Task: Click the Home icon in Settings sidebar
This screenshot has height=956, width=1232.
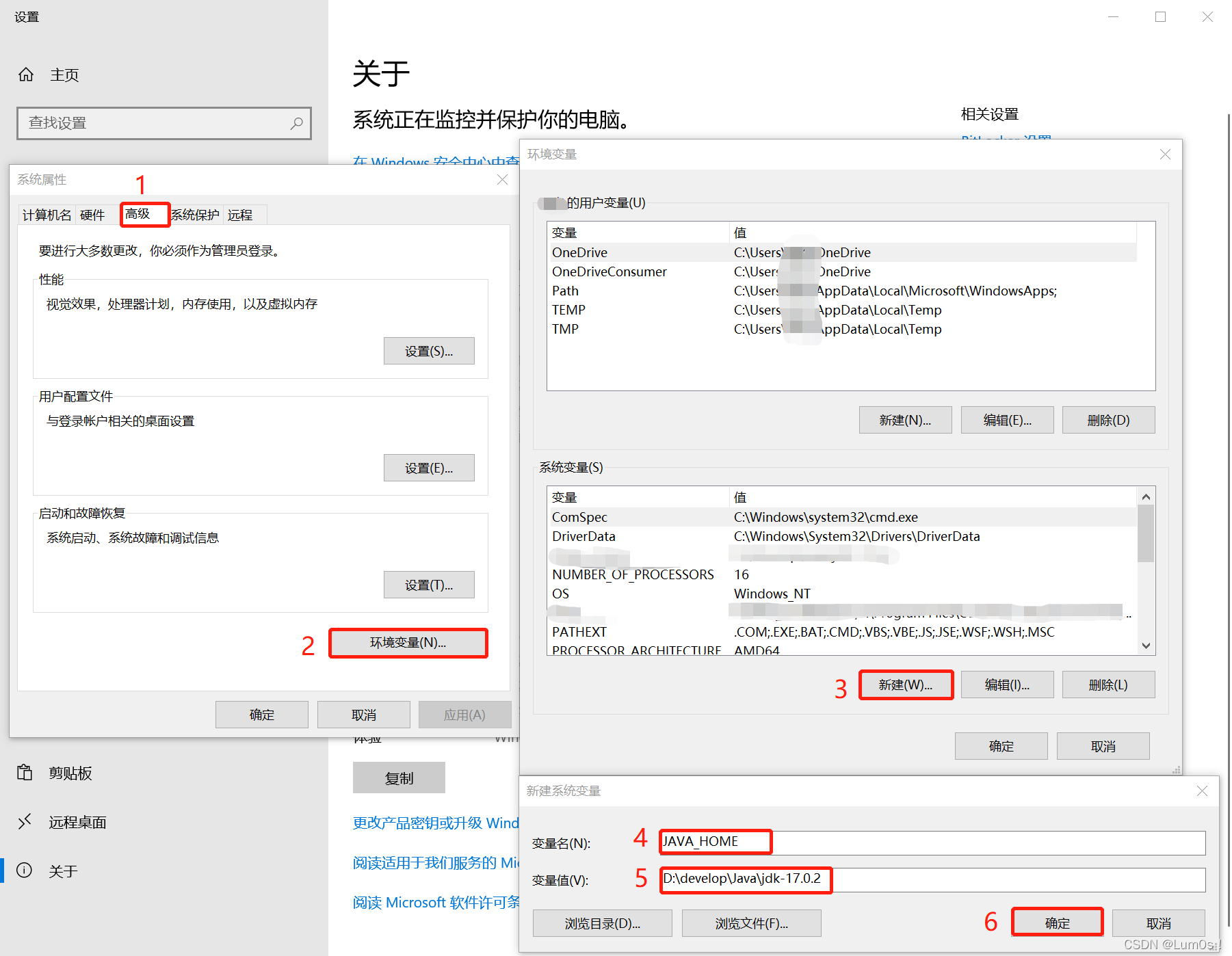Action: point(26,75)
